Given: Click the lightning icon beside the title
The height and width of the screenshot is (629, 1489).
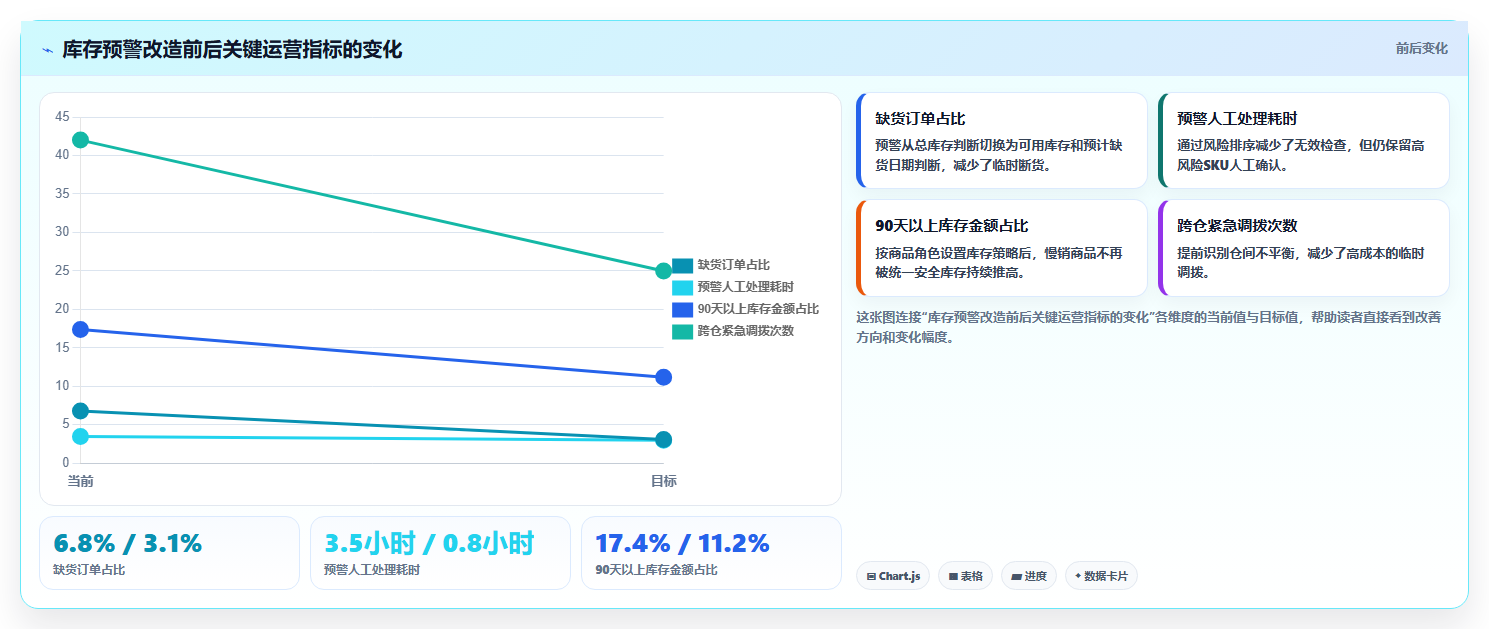Looking at the screenshot, I should 48,50.
